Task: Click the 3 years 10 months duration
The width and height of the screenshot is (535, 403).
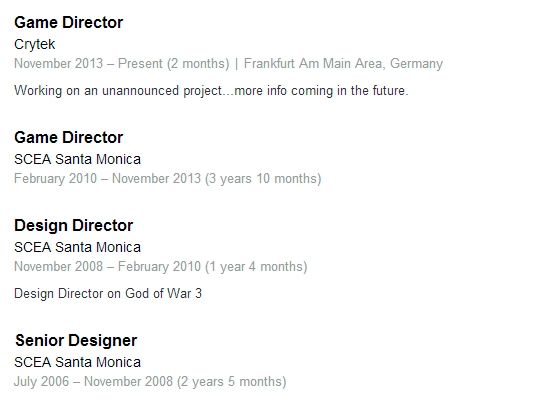Action: click(263, 178)
